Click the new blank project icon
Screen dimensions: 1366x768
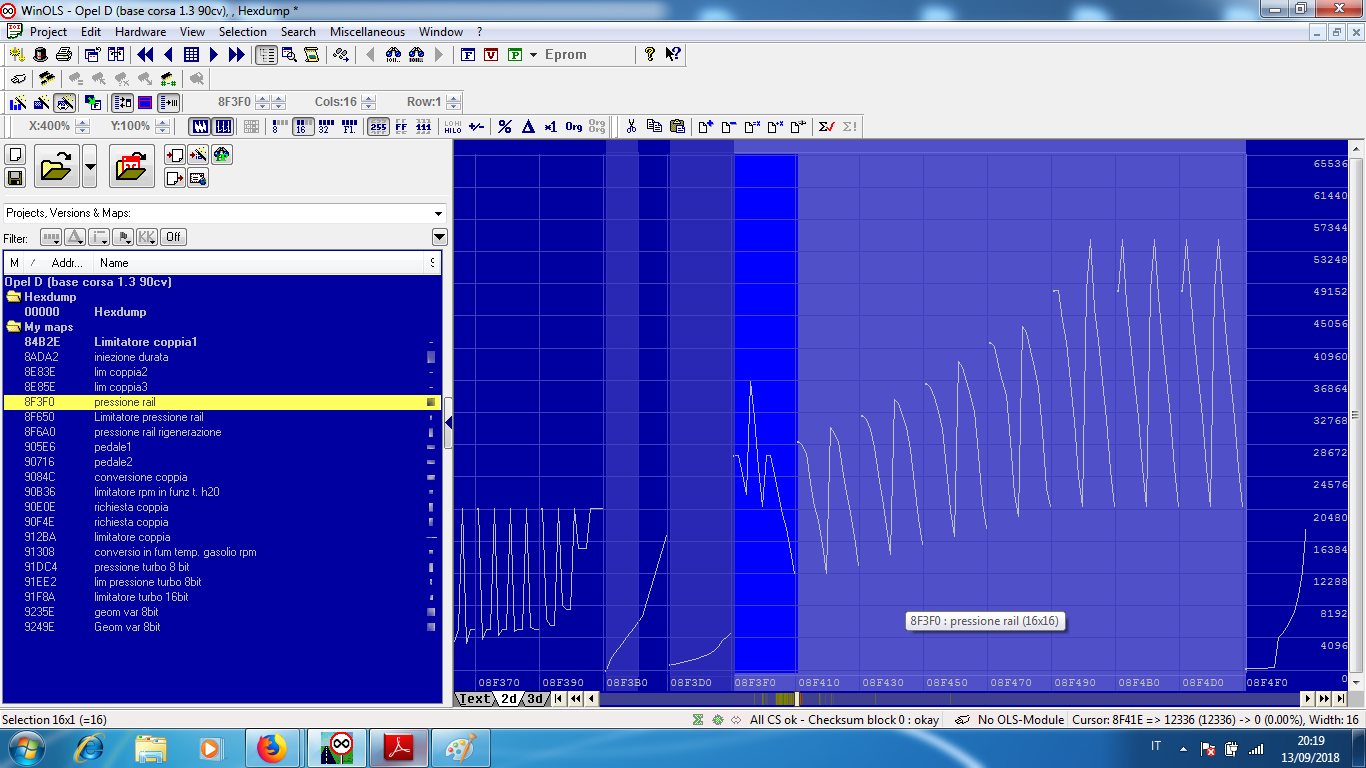(15, 155)
